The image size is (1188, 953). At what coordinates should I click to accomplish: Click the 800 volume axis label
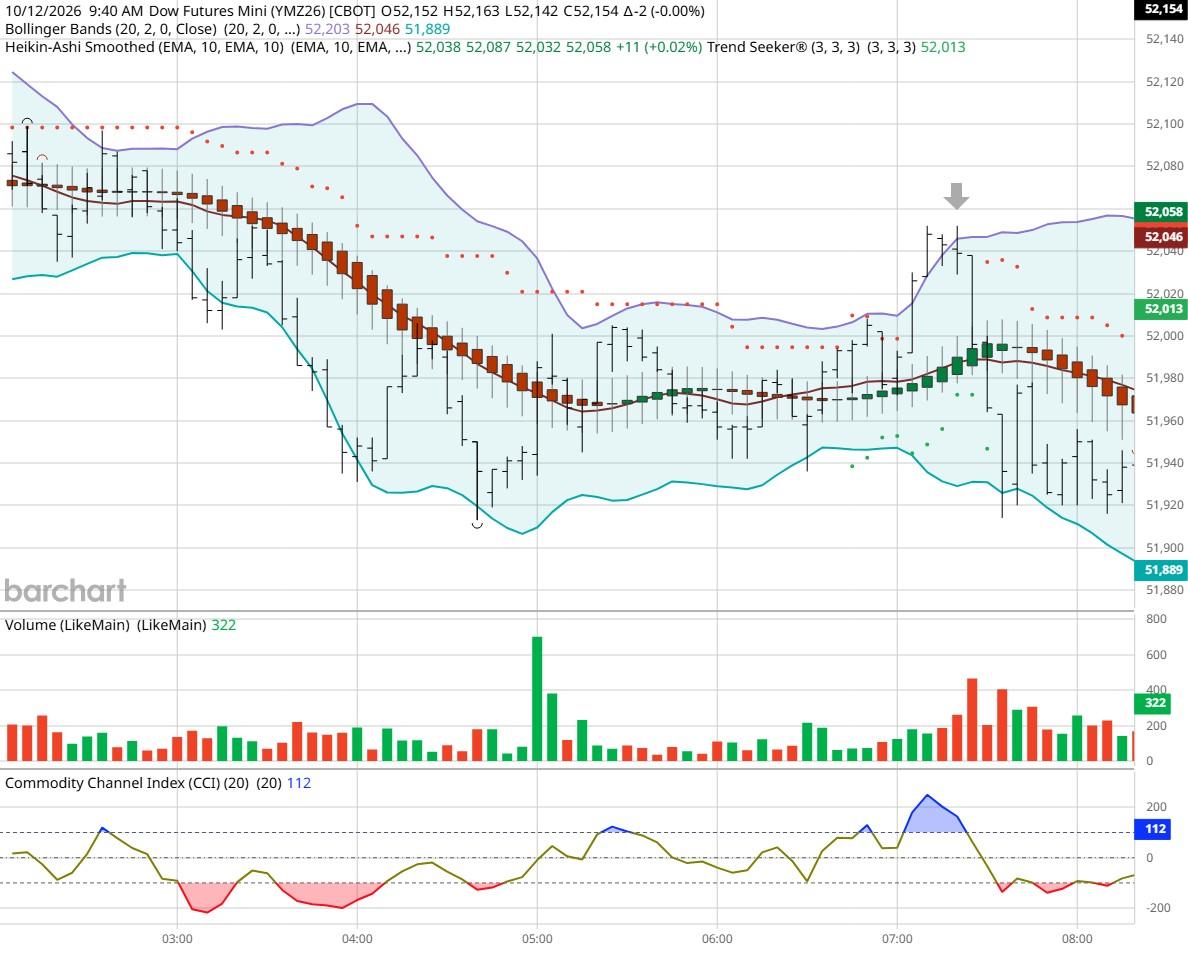pyautogui.click(x=1156, y=619)
